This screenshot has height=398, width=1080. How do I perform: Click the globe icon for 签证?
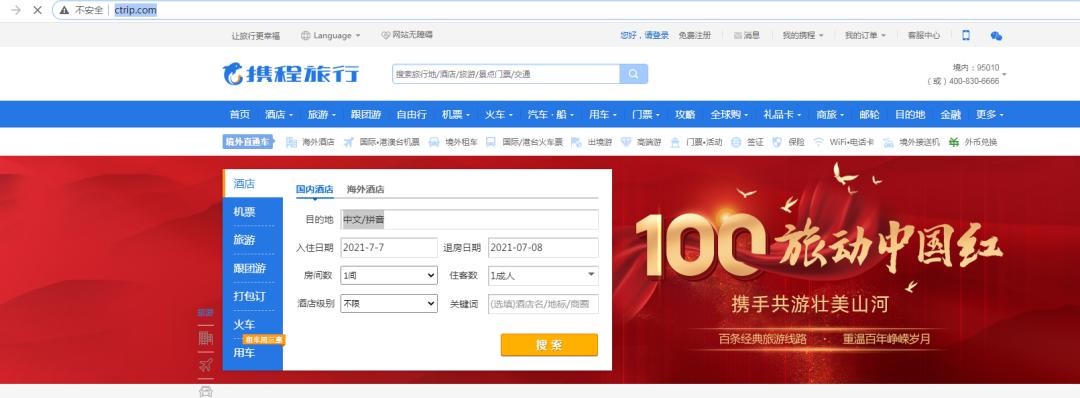[x=736, y=142]
